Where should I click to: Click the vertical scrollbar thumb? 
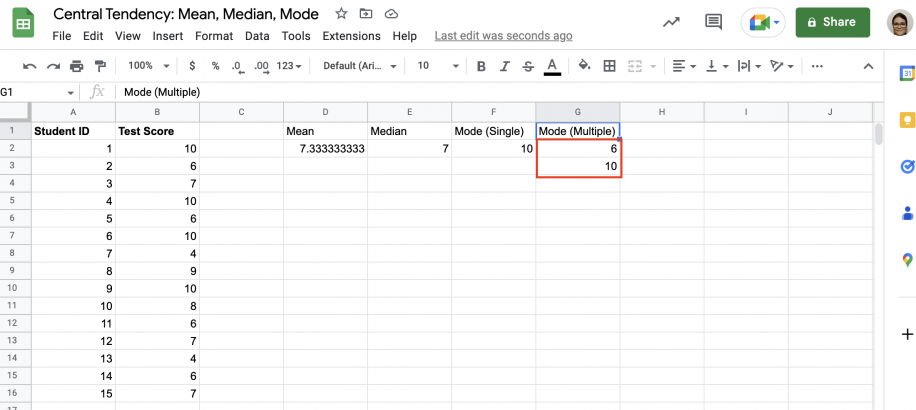879,134
